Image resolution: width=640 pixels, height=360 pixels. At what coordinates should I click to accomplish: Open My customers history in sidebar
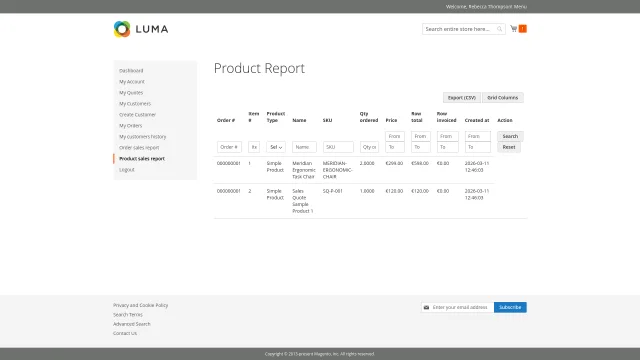(x=142, y=137)
